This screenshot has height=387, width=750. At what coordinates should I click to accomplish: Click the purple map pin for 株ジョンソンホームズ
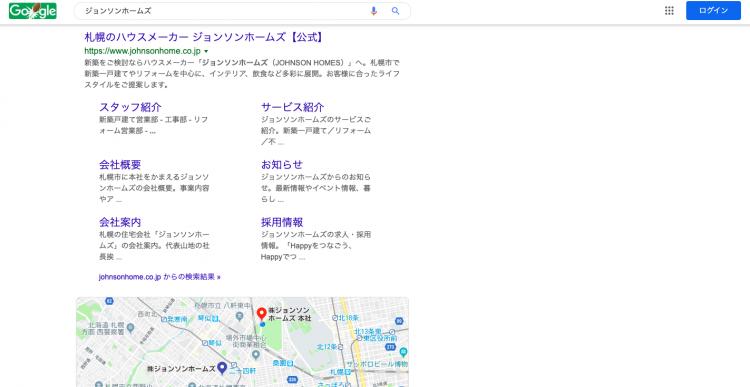point(222,367)
